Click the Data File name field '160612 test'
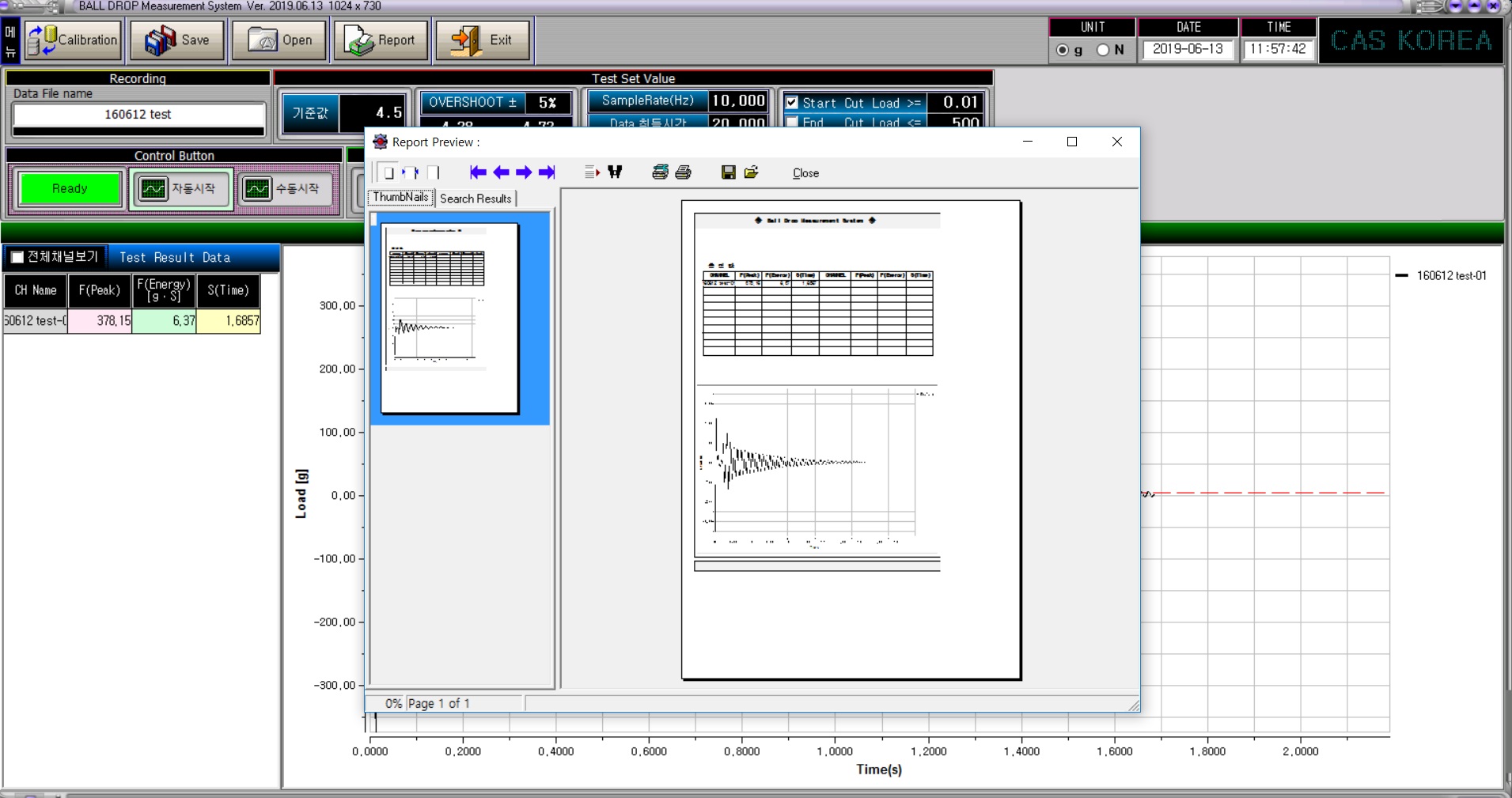Screen dimensions: 1512x798 [138, 115]
